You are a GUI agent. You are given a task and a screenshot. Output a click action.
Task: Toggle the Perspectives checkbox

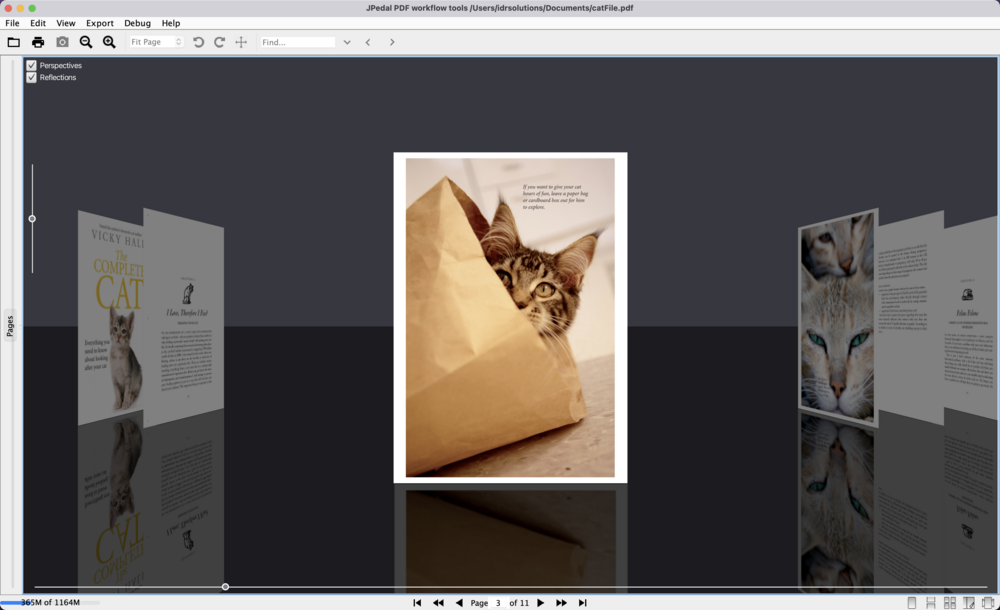31,64
